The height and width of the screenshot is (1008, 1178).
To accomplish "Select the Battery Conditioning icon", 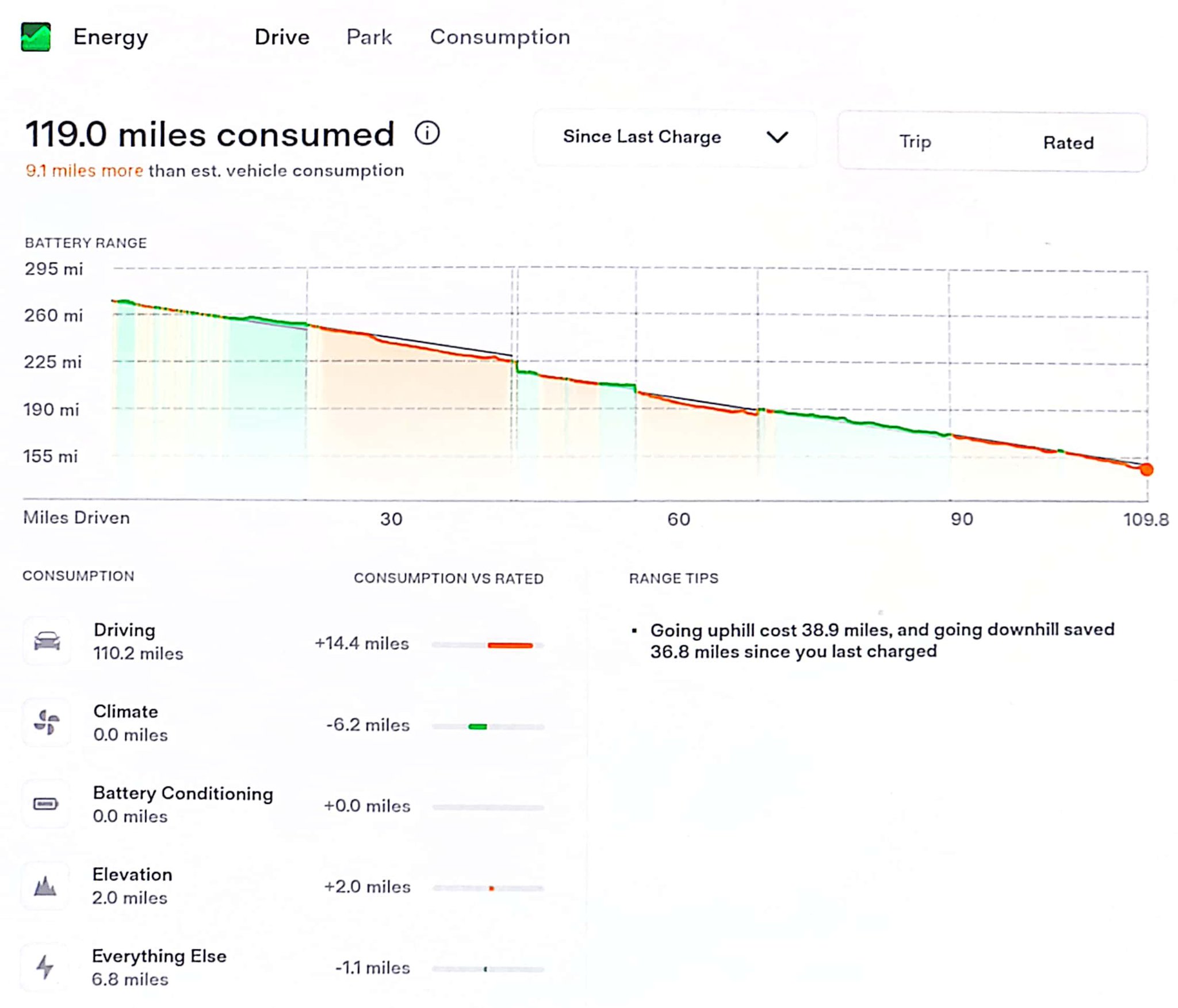I will pos(47,804).
